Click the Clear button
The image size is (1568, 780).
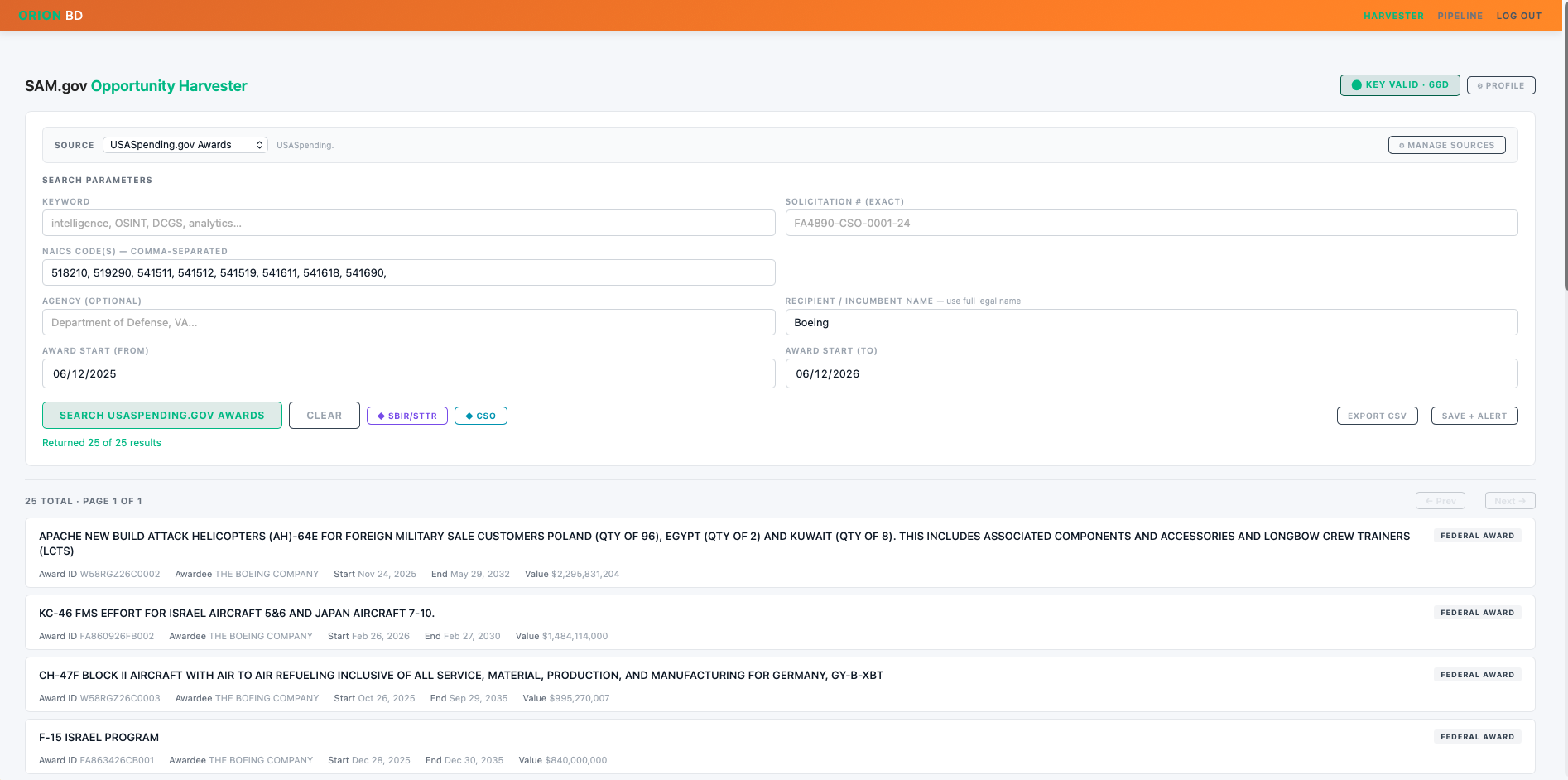[x=324, y=416]
